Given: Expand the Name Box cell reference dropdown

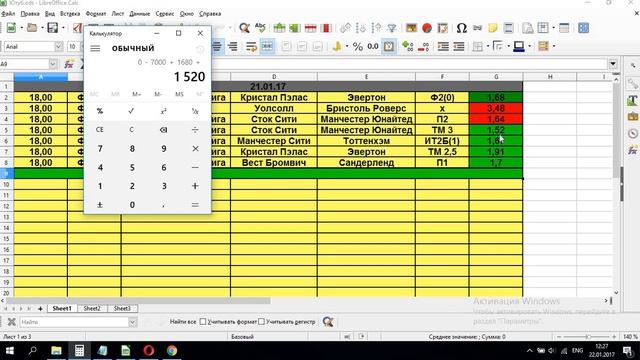Looking at the screenshot, I should [x=53, y=64].
